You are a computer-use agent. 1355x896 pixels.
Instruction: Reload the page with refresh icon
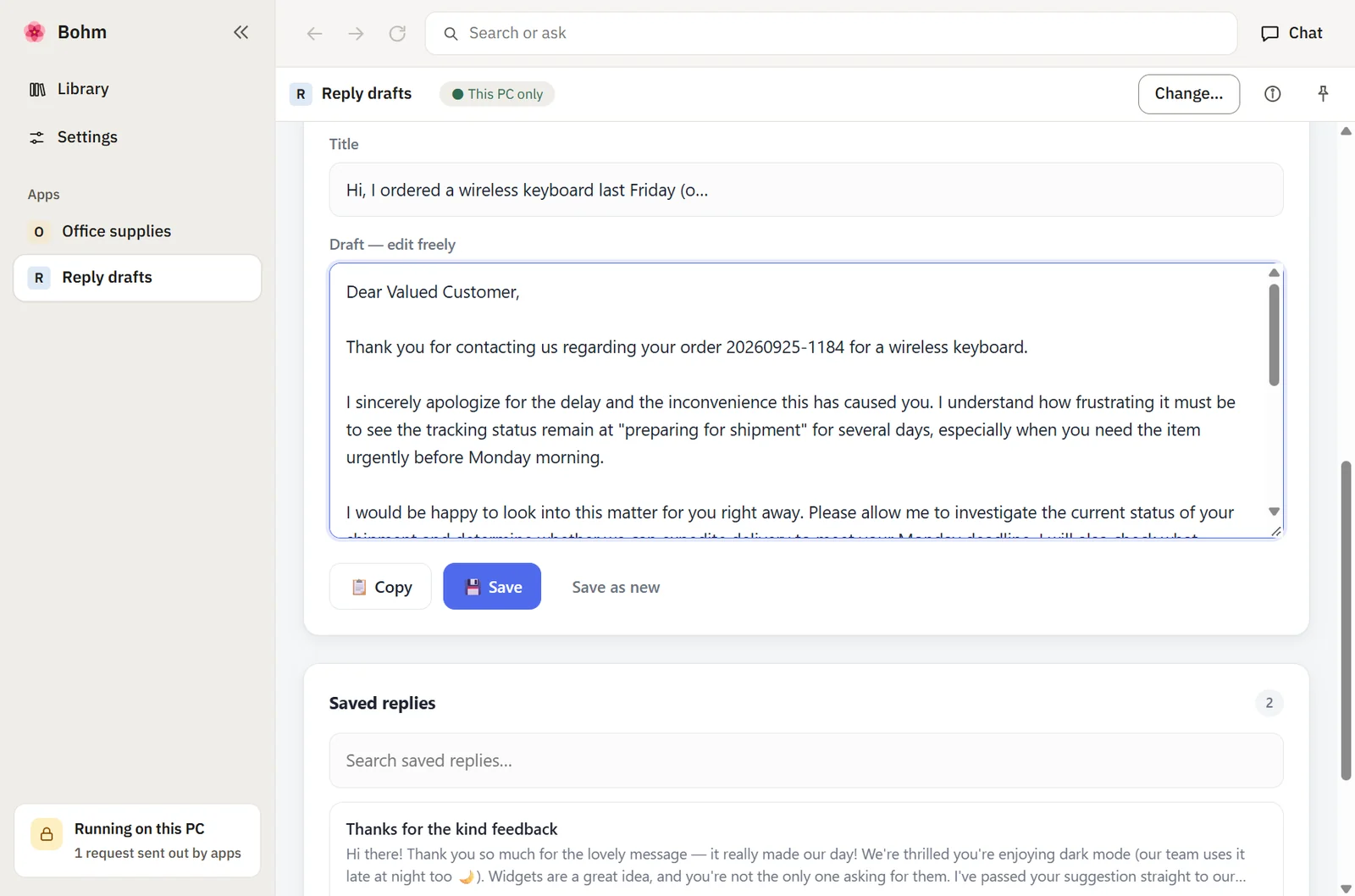point(397,33)
